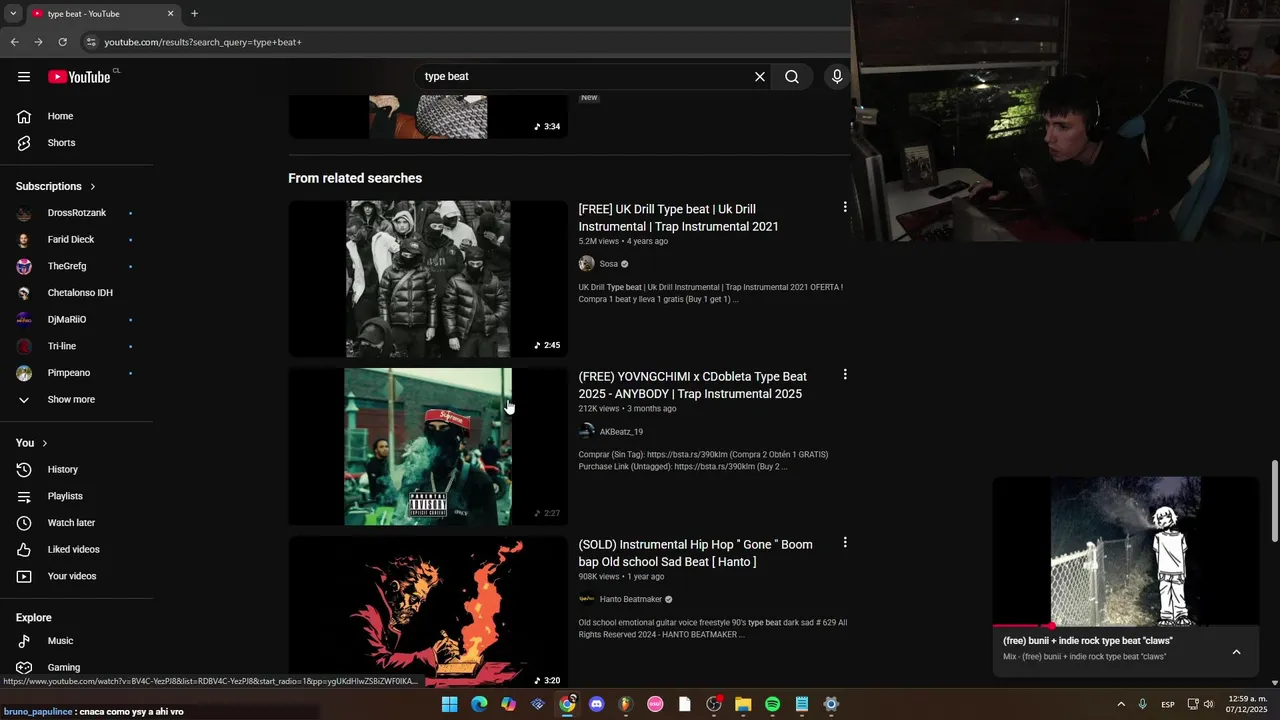Viewport: 1280px width, 720px height.
Task: Visit the Hanto Beatmaker channel
Action: 631,599
